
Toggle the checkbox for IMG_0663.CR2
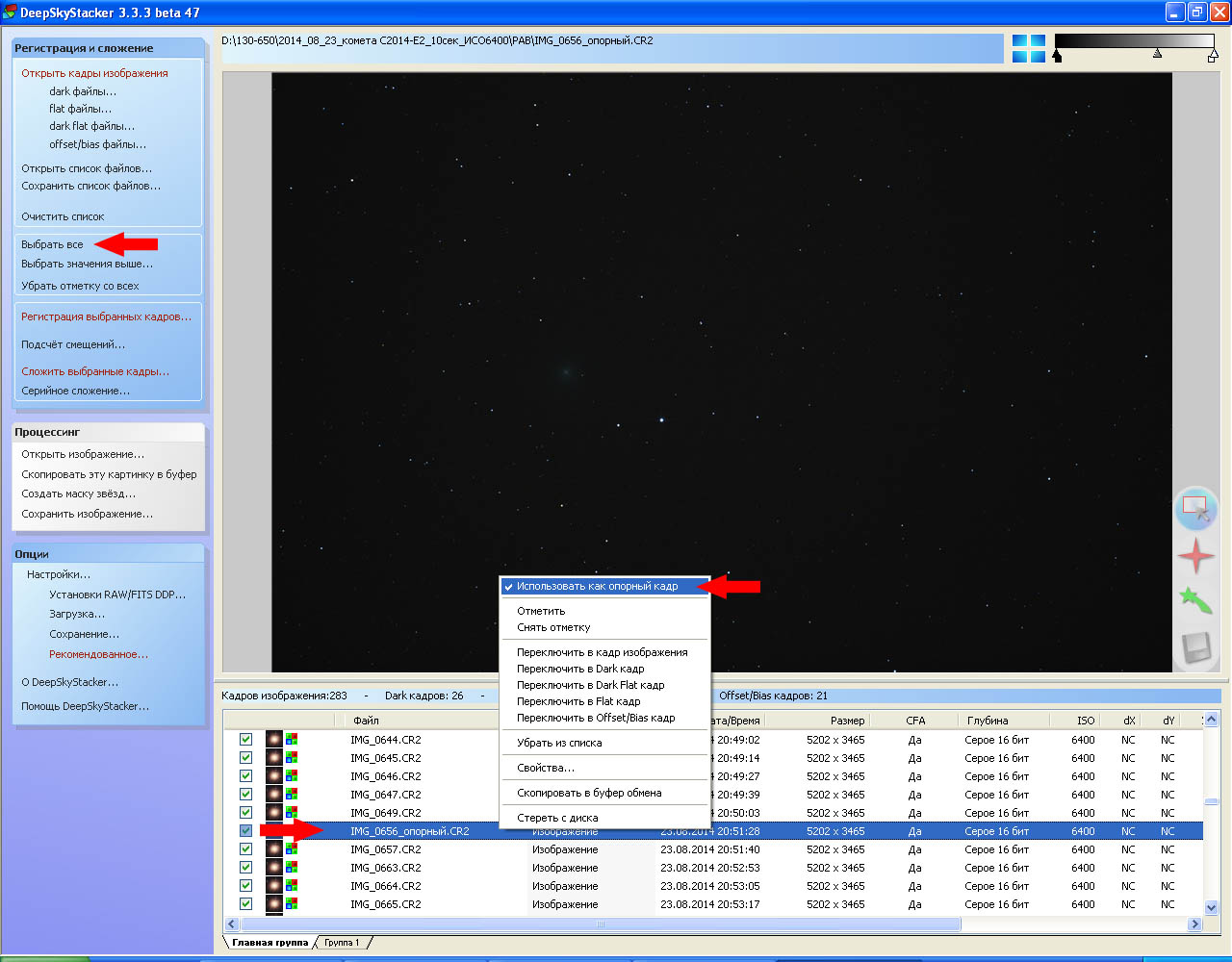point(245,868)
